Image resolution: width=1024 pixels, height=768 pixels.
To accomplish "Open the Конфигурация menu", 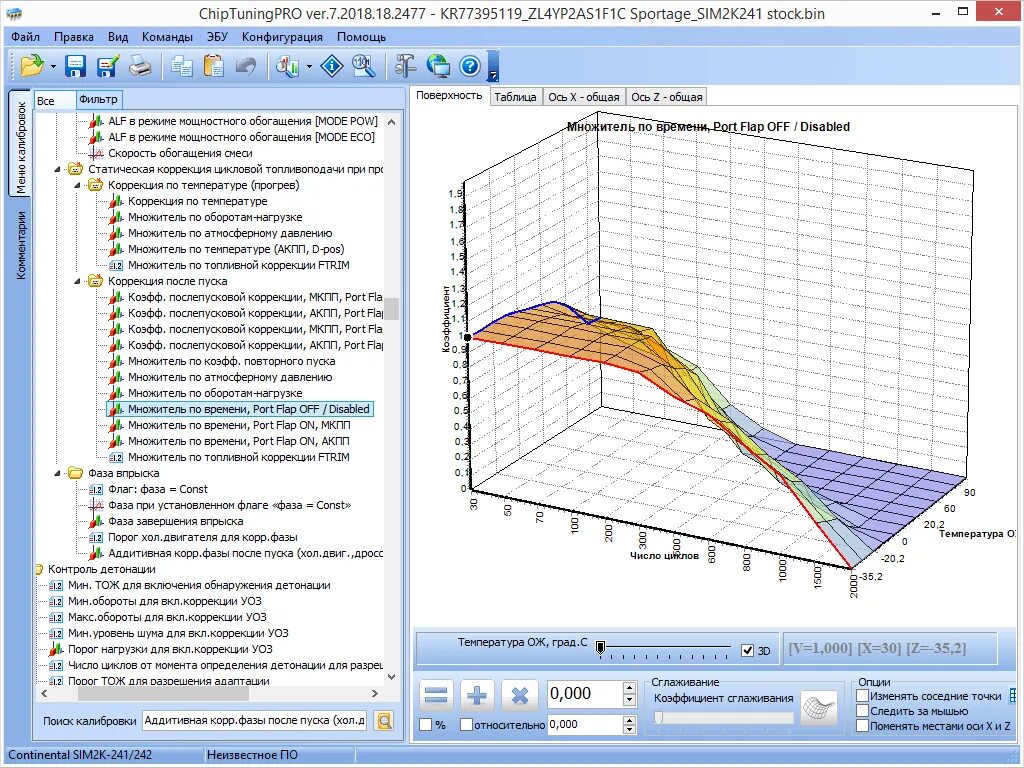I will (282, 37).
